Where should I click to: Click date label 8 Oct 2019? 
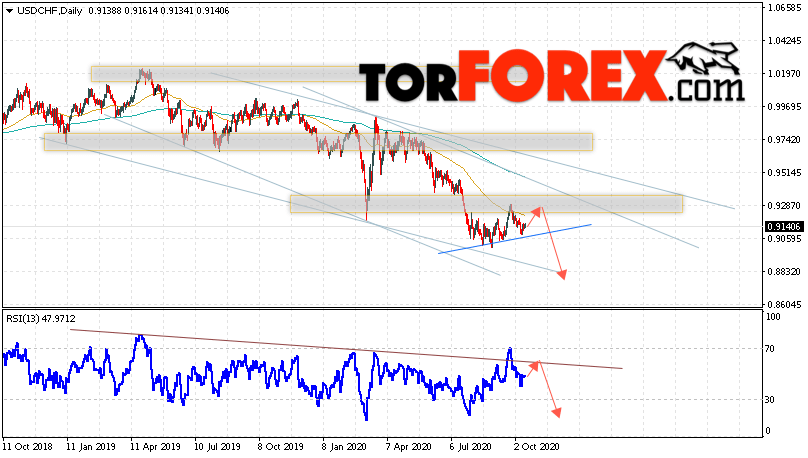pos(280,447)
